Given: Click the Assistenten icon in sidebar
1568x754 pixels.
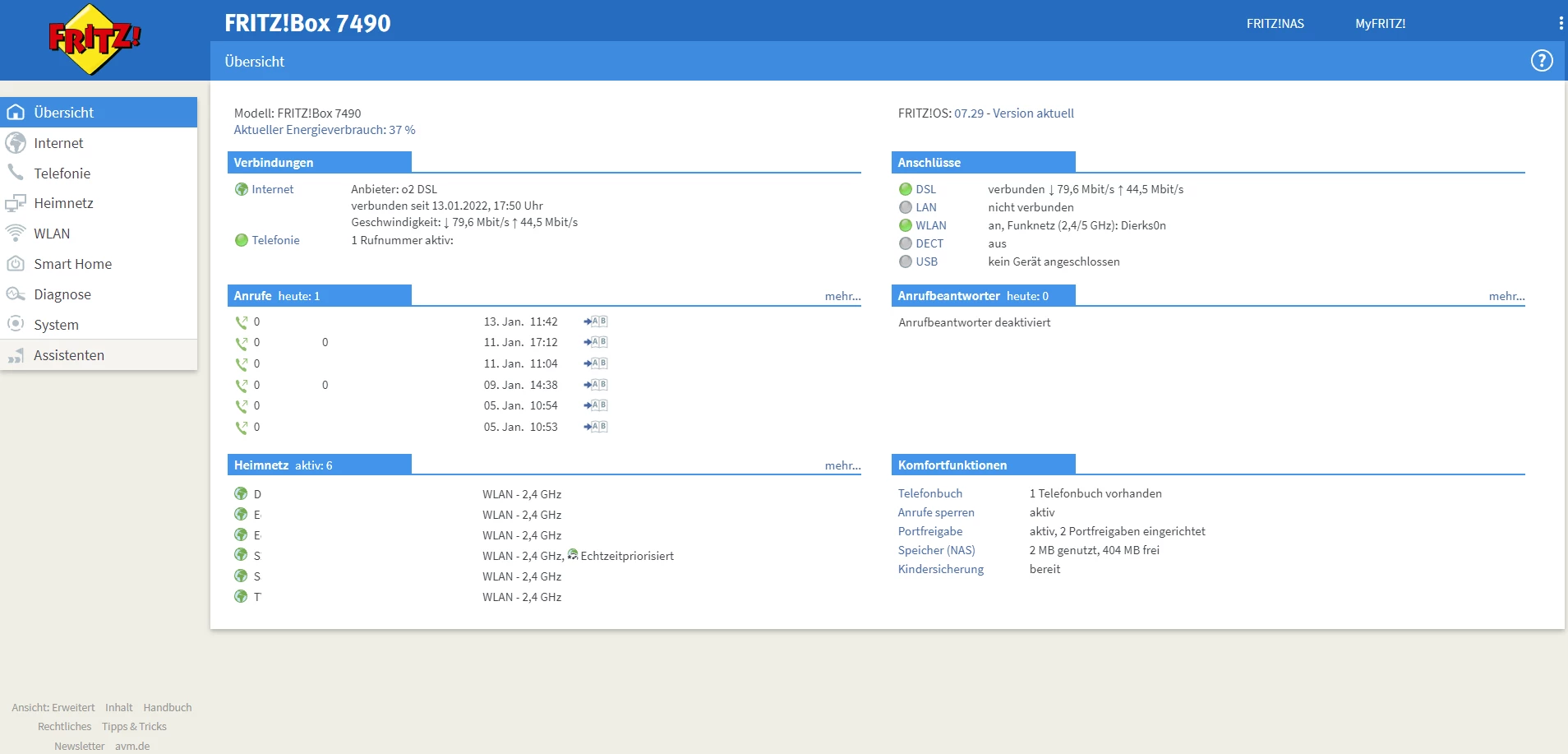Looking at the screenshot, I should pyautogui.click(x=16, y=355).
